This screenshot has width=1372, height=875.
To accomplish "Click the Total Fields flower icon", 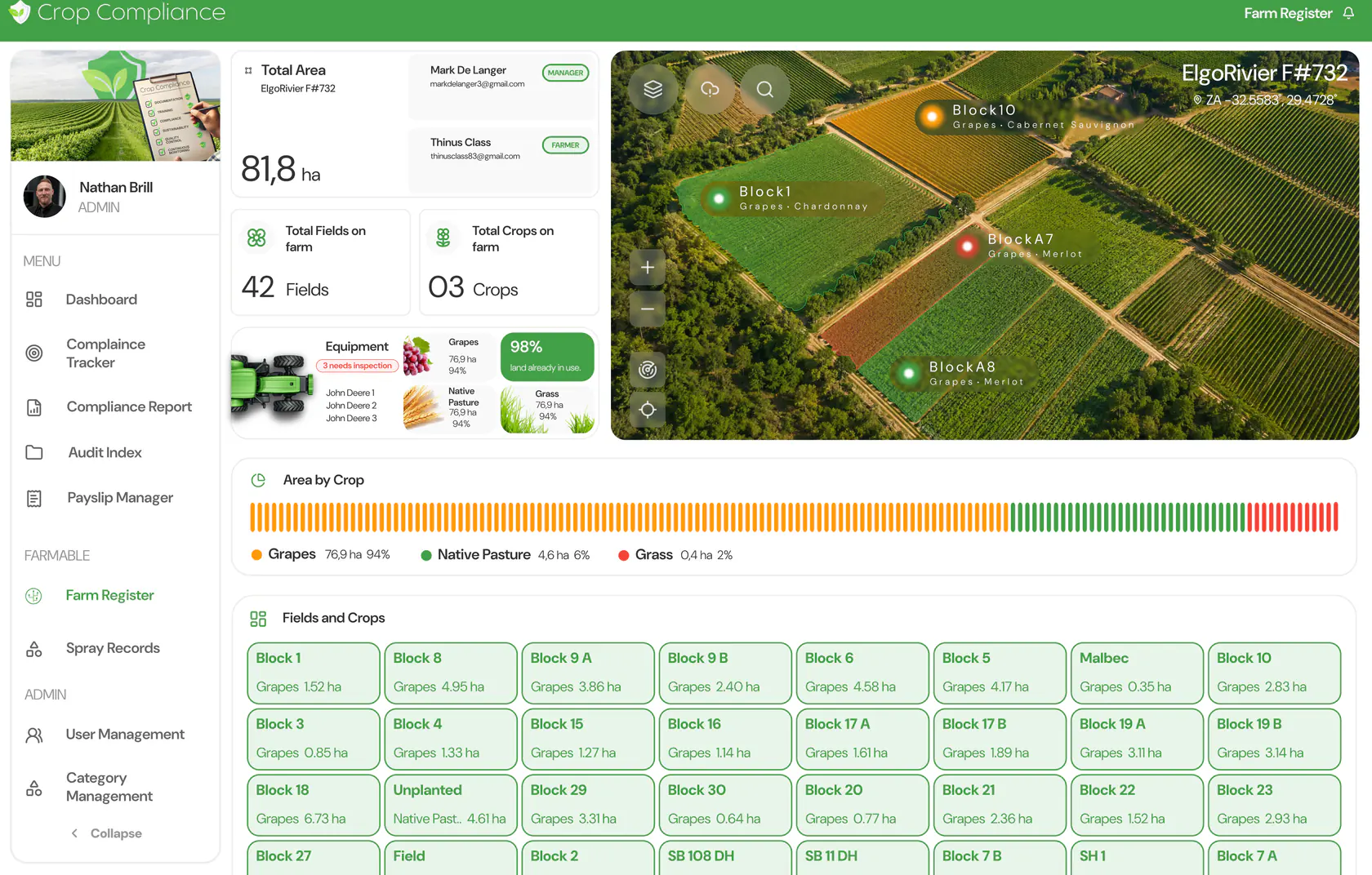I will point(256,238).
